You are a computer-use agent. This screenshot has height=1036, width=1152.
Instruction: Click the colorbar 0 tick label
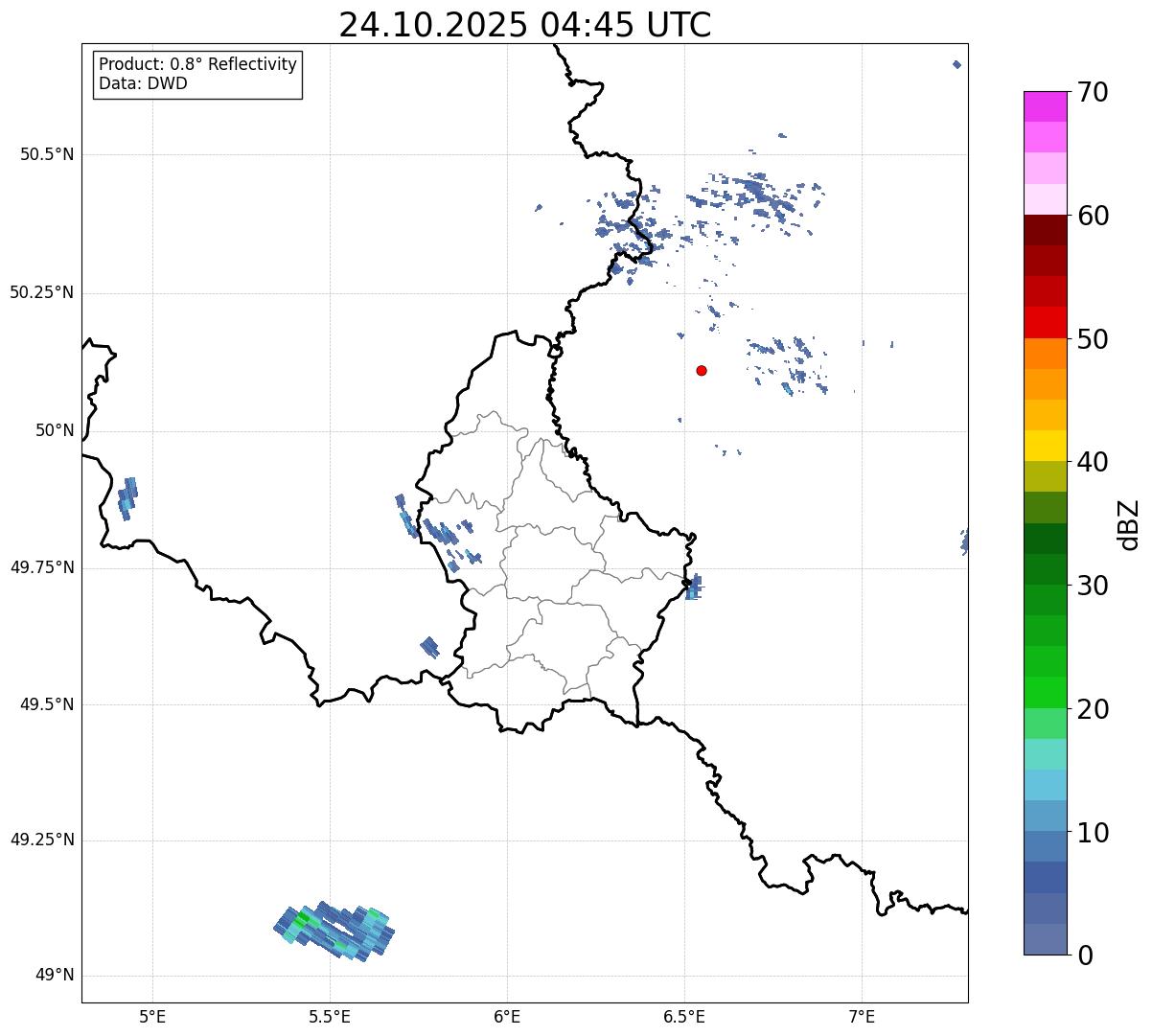click(x=1085, y=955)
